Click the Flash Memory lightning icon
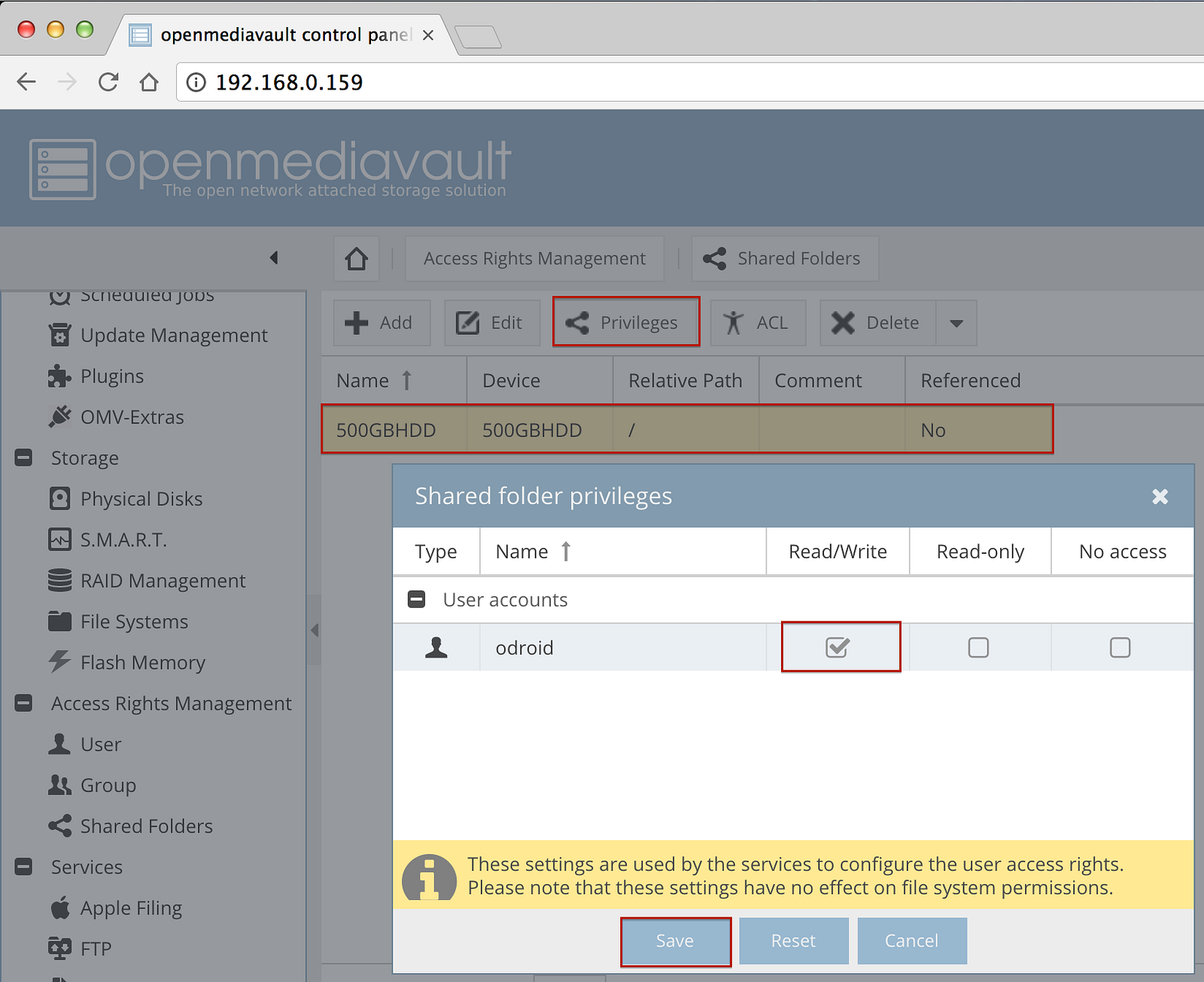 59,662
